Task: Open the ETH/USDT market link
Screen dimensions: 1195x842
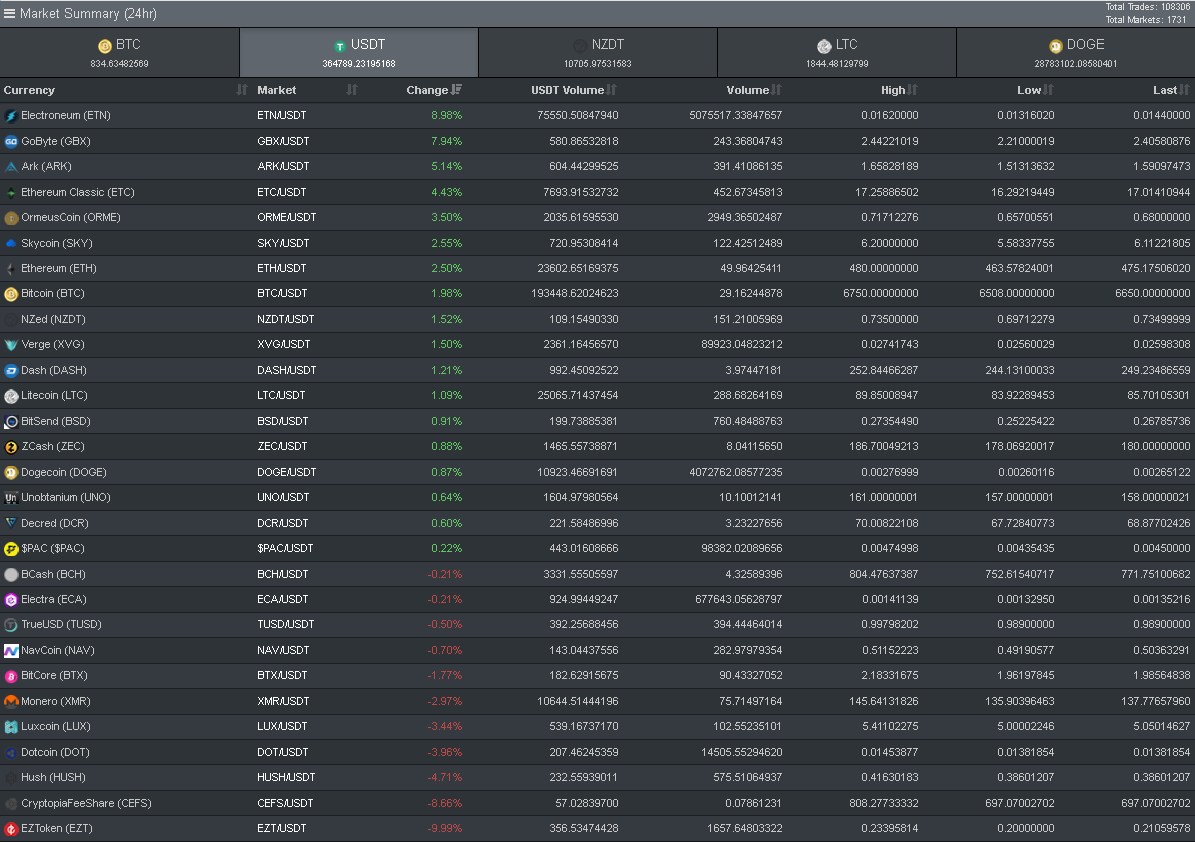Action: 281,268
